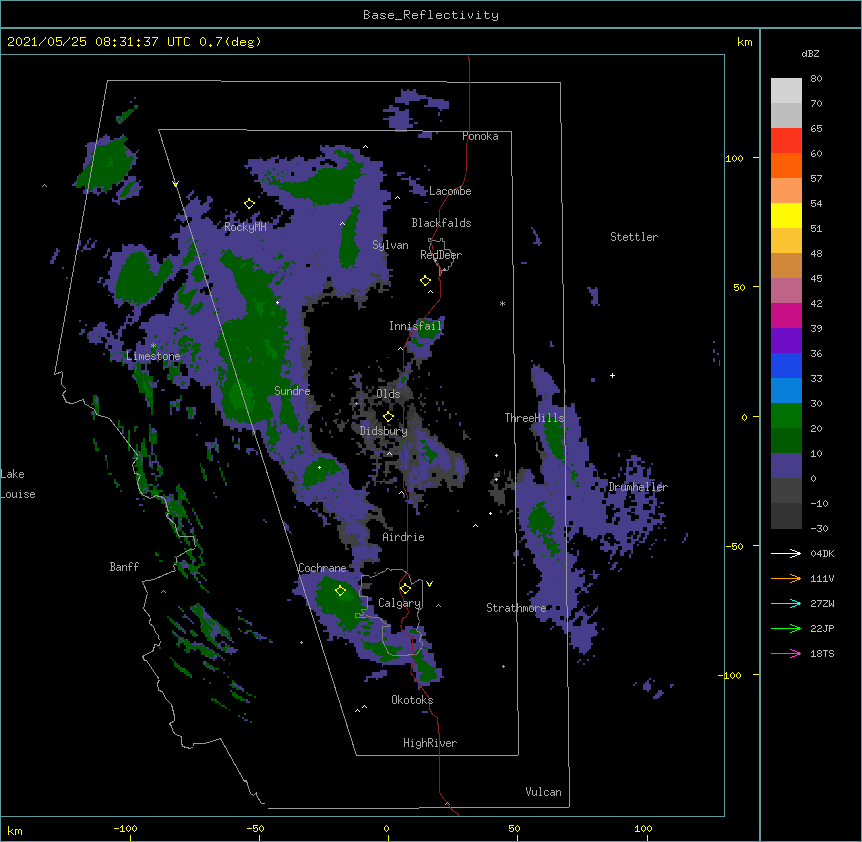The width and height of the screenshot is (862, 842).
Task: Click the Sylvan label
Action: pos(390,245)
